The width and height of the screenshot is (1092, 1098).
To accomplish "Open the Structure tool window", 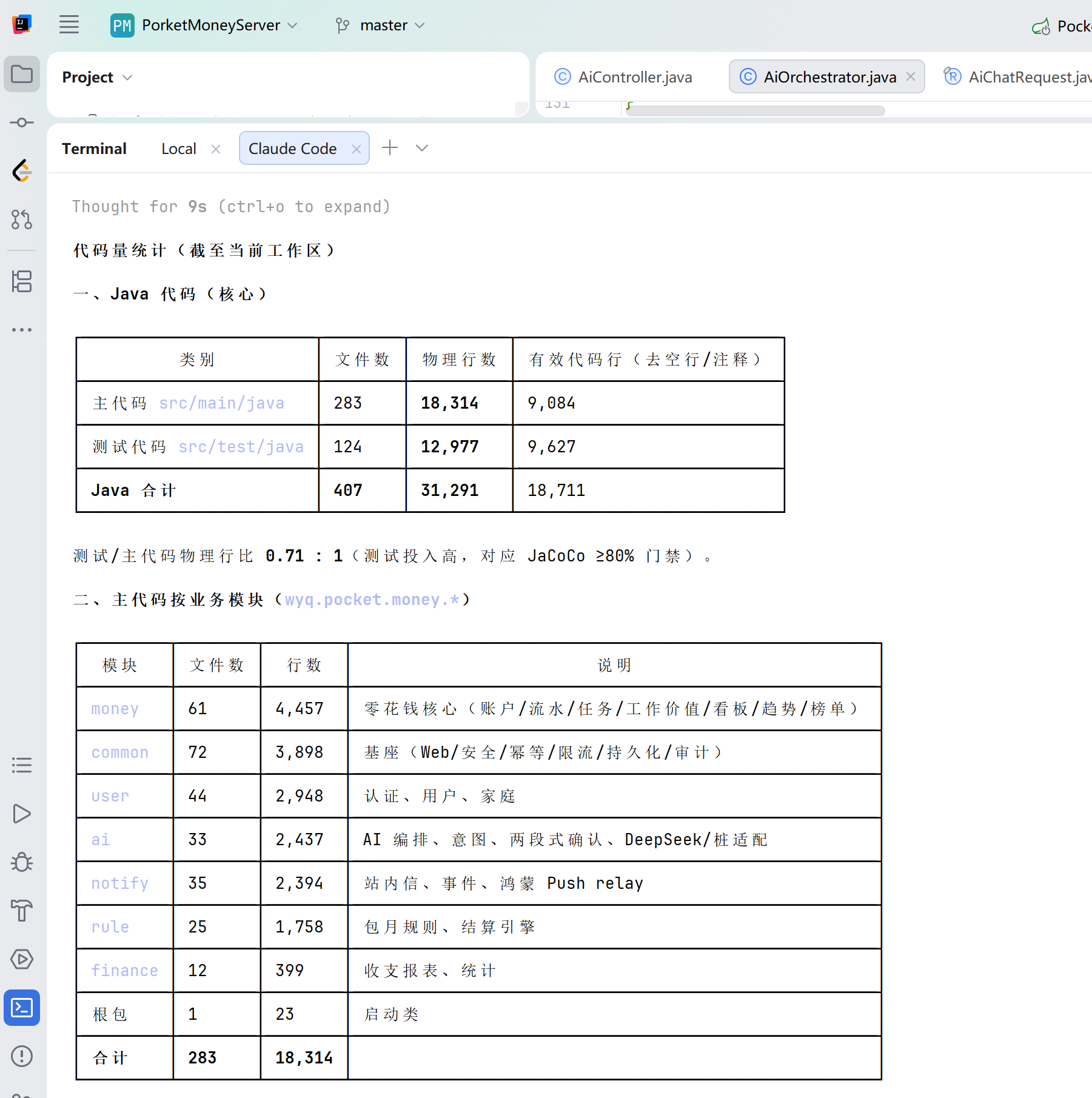I will 22,281.
